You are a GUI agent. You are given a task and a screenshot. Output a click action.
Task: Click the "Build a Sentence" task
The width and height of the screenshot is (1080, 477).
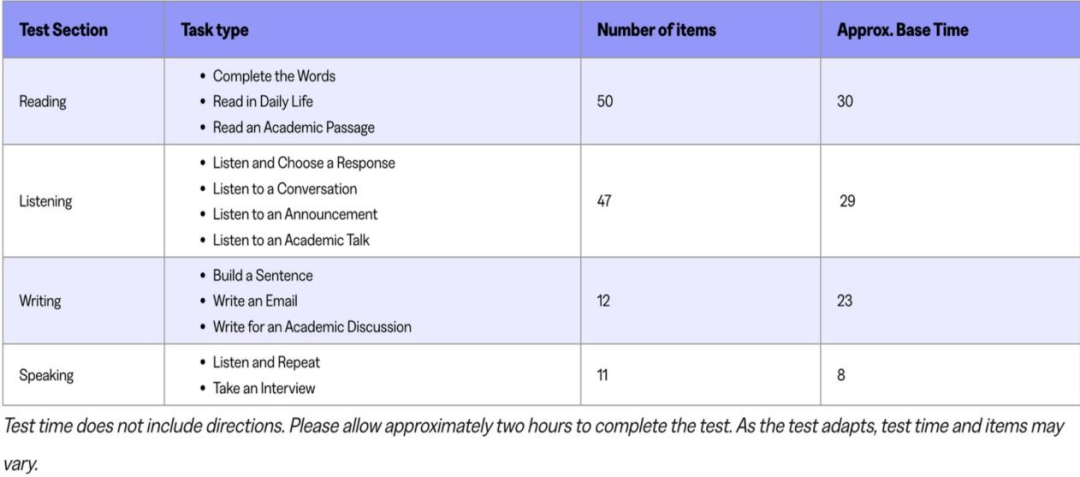262,275
